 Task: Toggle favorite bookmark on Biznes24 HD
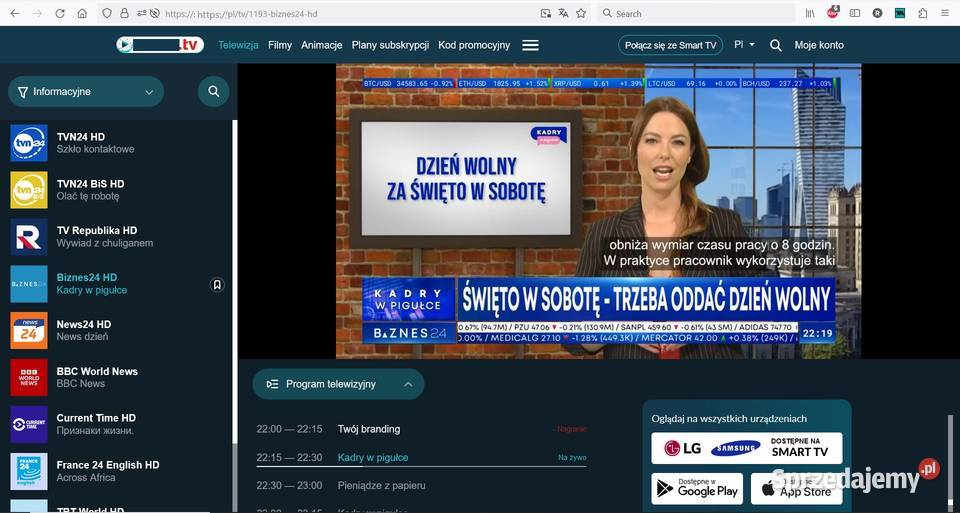click(x=217, y=285)
